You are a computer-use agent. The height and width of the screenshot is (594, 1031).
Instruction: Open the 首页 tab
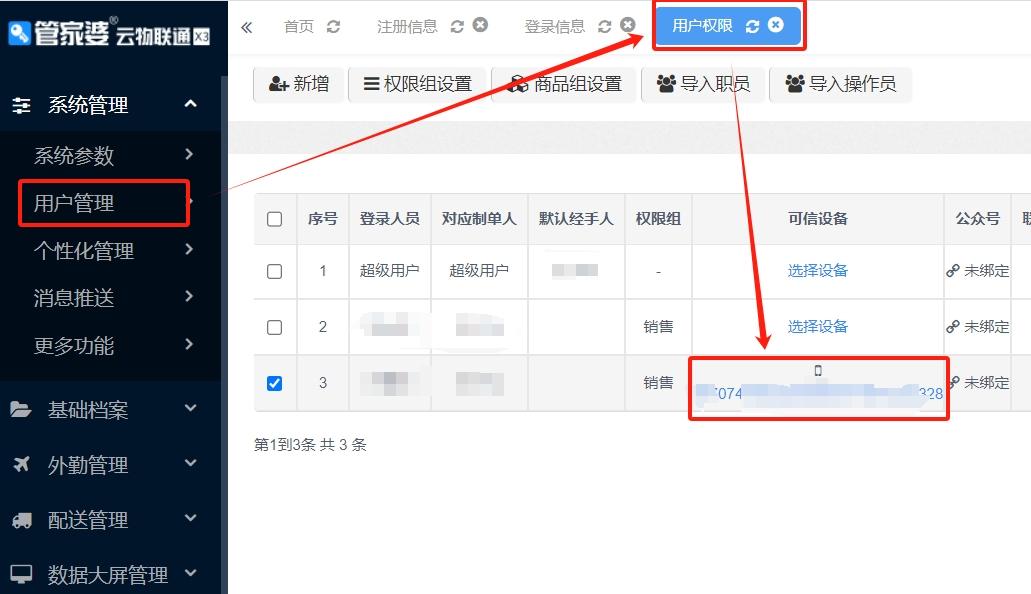tap(299, 26)
